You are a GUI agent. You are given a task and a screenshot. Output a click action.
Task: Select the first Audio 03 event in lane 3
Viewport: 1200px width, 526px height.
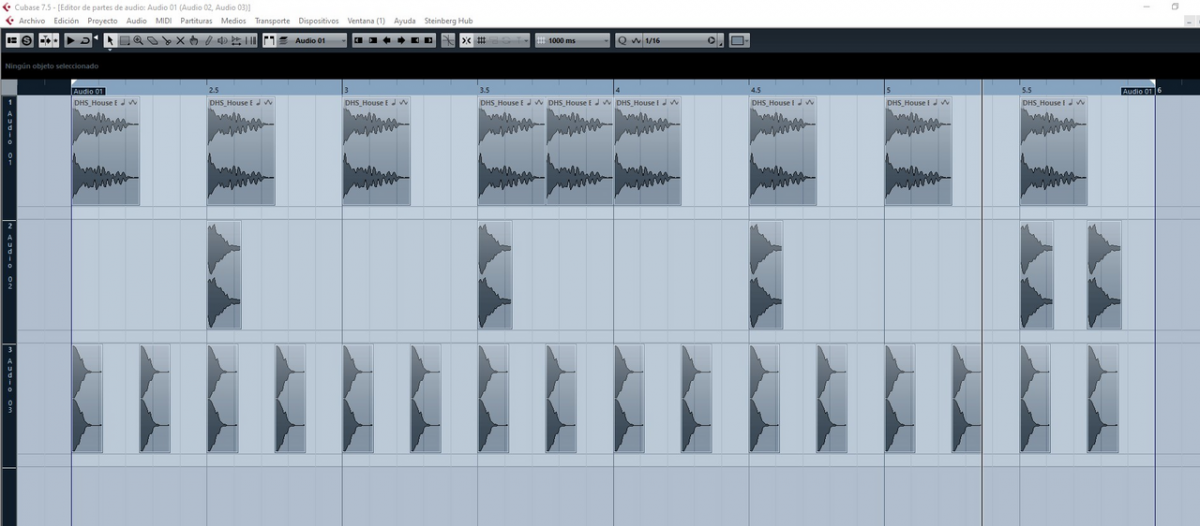[x=87, y=399]
